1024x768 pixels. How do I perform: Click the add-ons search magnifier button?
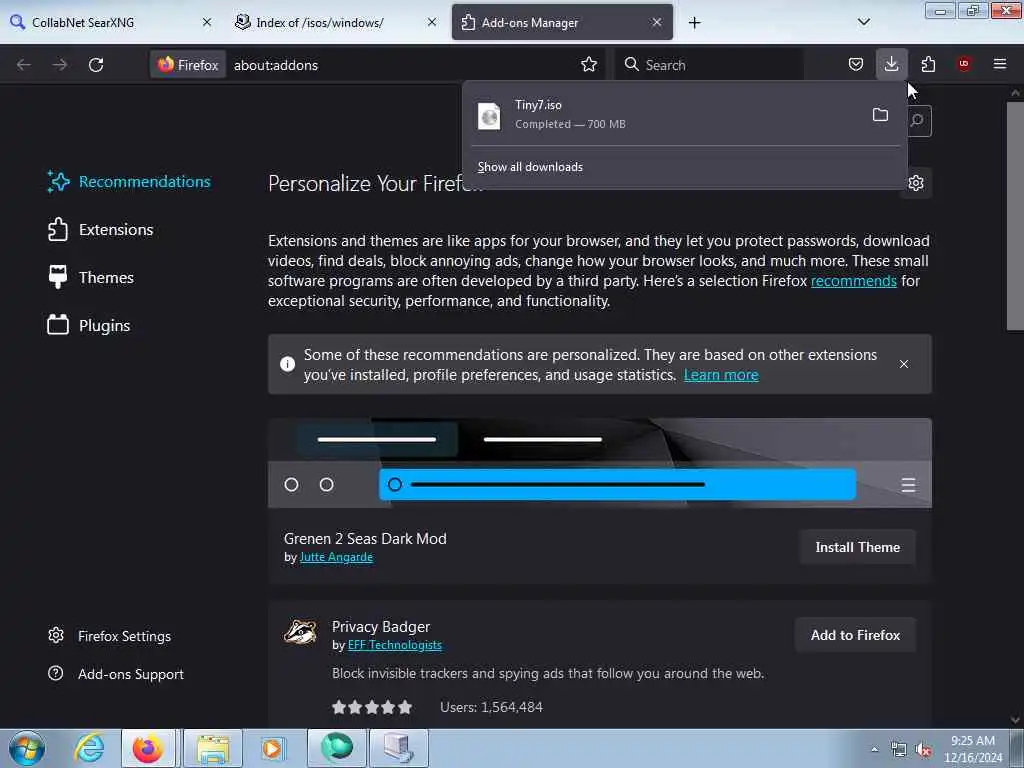click(x=918, y=120)
